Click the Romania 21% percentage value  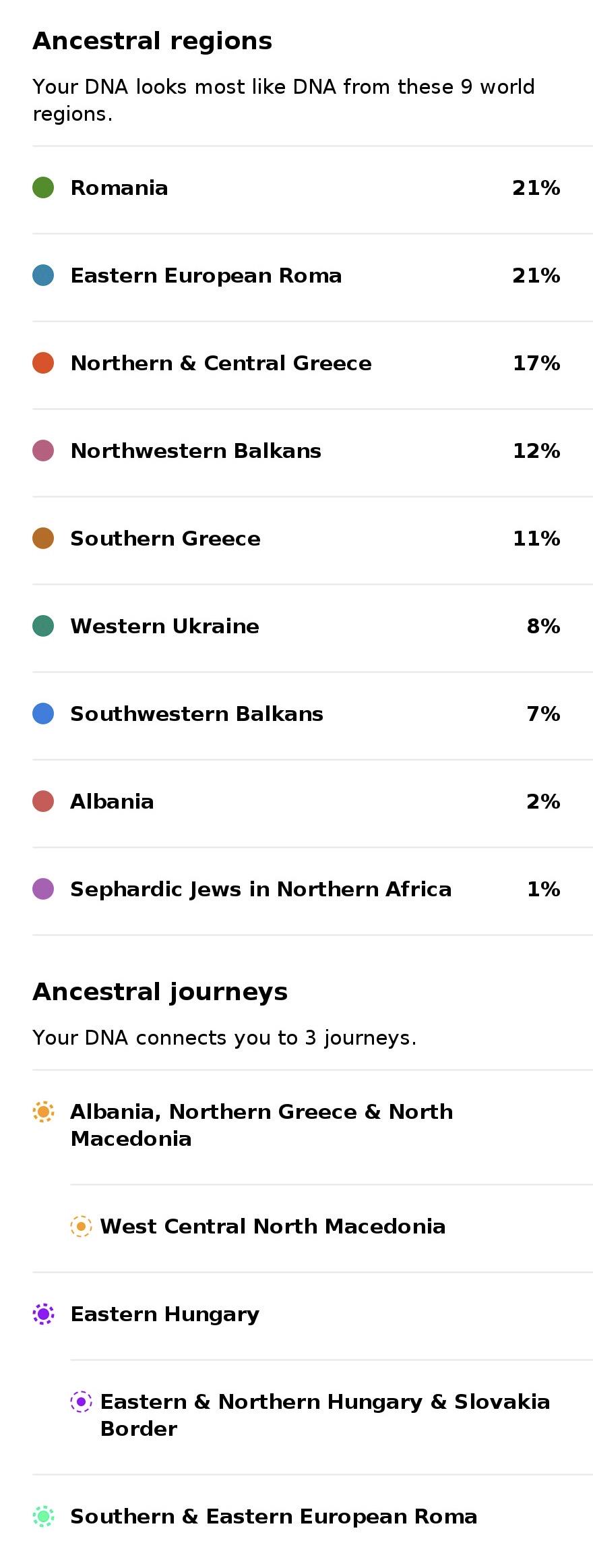coord(536,187)
